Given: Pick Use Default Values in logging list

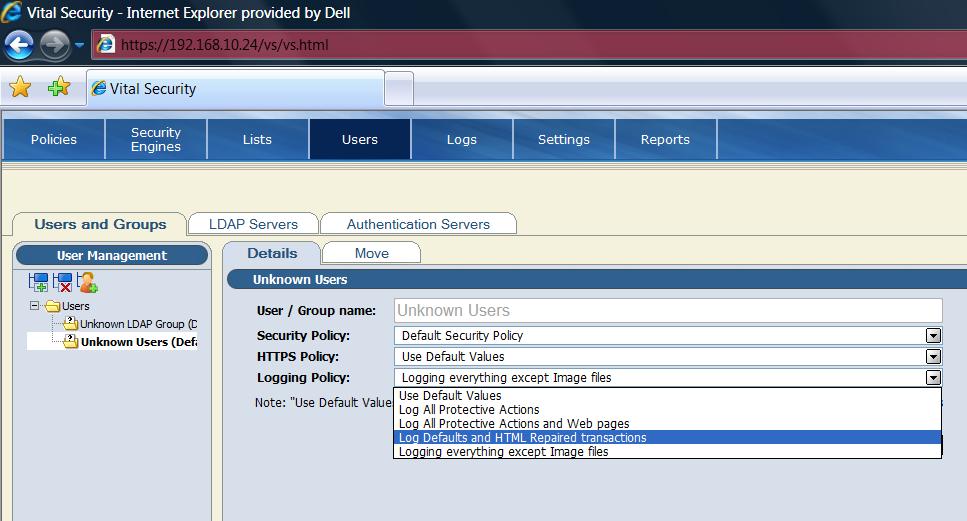Looking at the screenshot, I should click(x=450, y=396).
